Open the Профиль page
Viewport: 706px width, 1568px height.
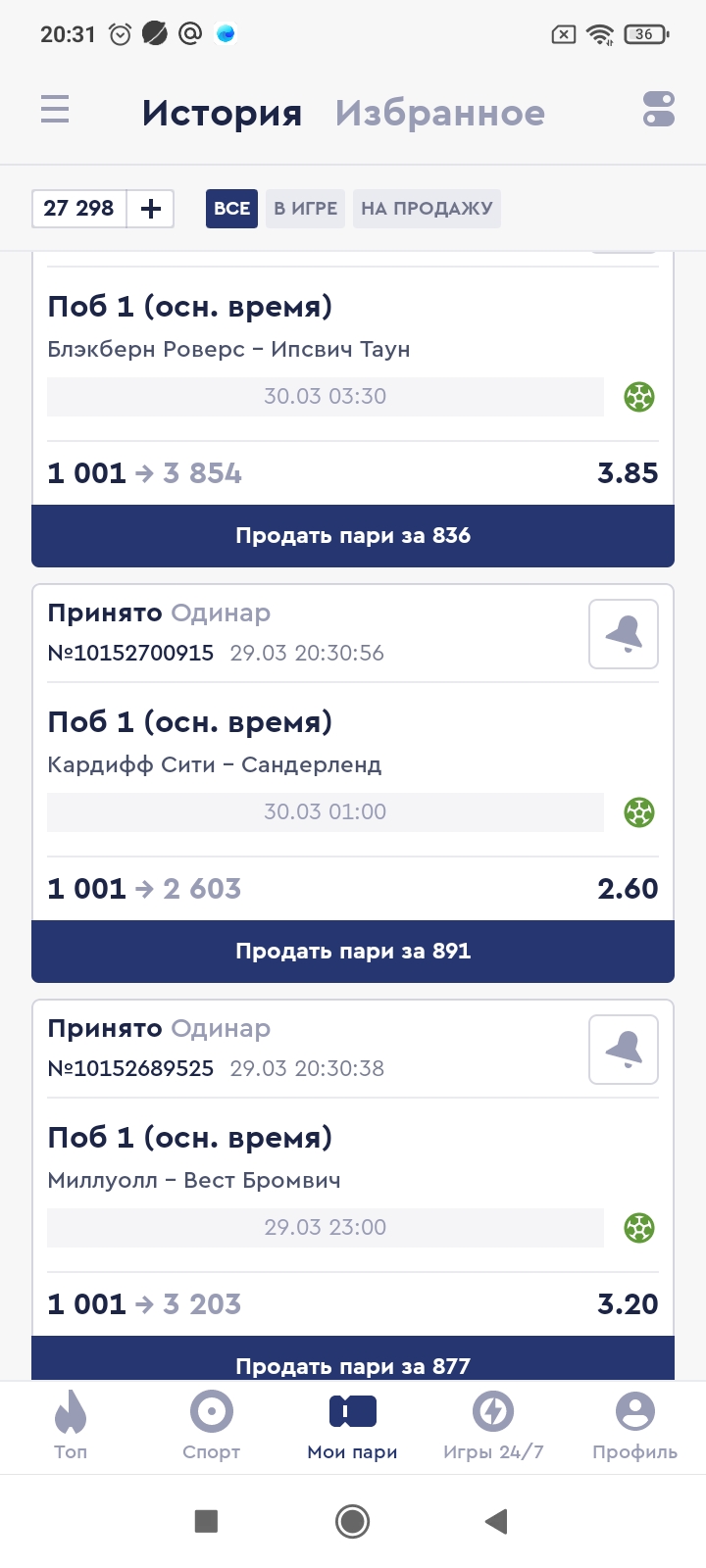[x=634, y=1426]
